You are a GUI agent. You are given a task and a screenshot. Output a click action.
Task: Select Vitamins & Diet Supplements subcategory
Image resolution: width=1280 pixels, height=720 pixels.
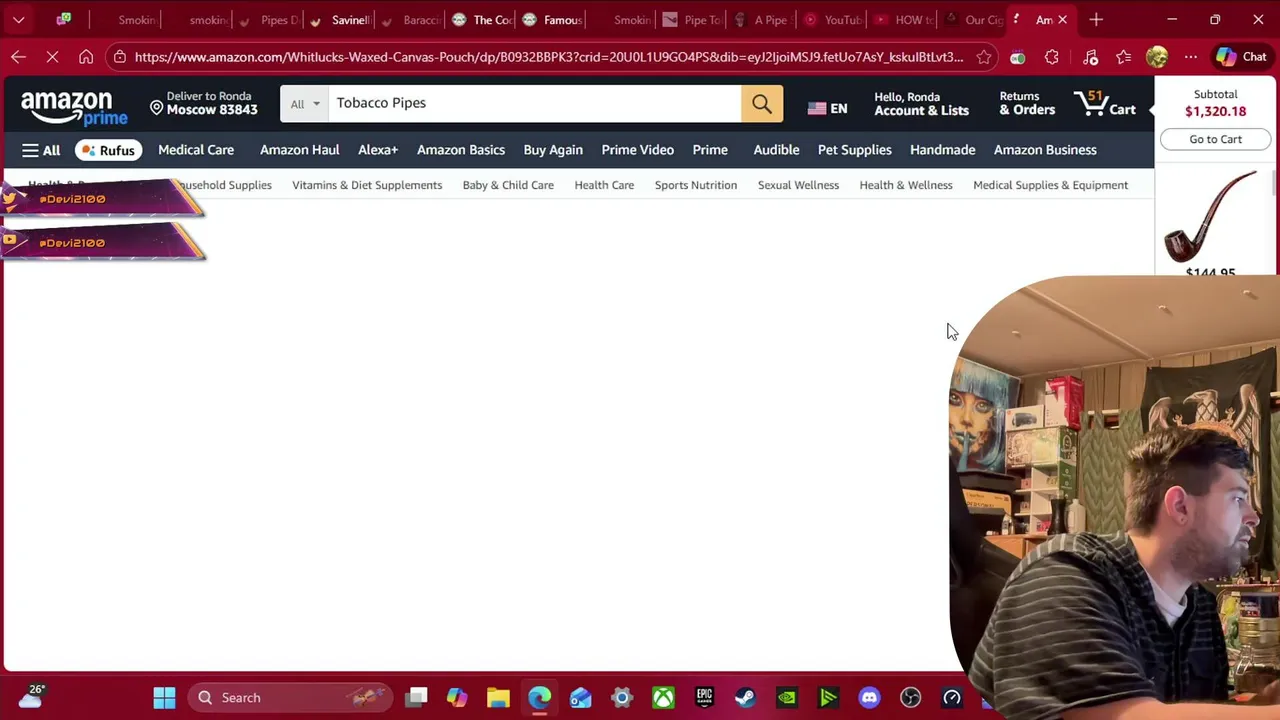click(367, 185)
